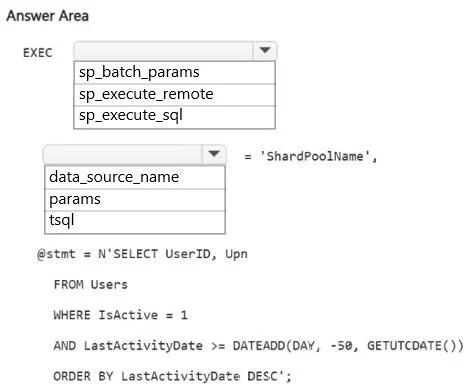Viewport: 472px width, 391px height.
Task: Select sp_batch_params option
Action: pos(174,72)
